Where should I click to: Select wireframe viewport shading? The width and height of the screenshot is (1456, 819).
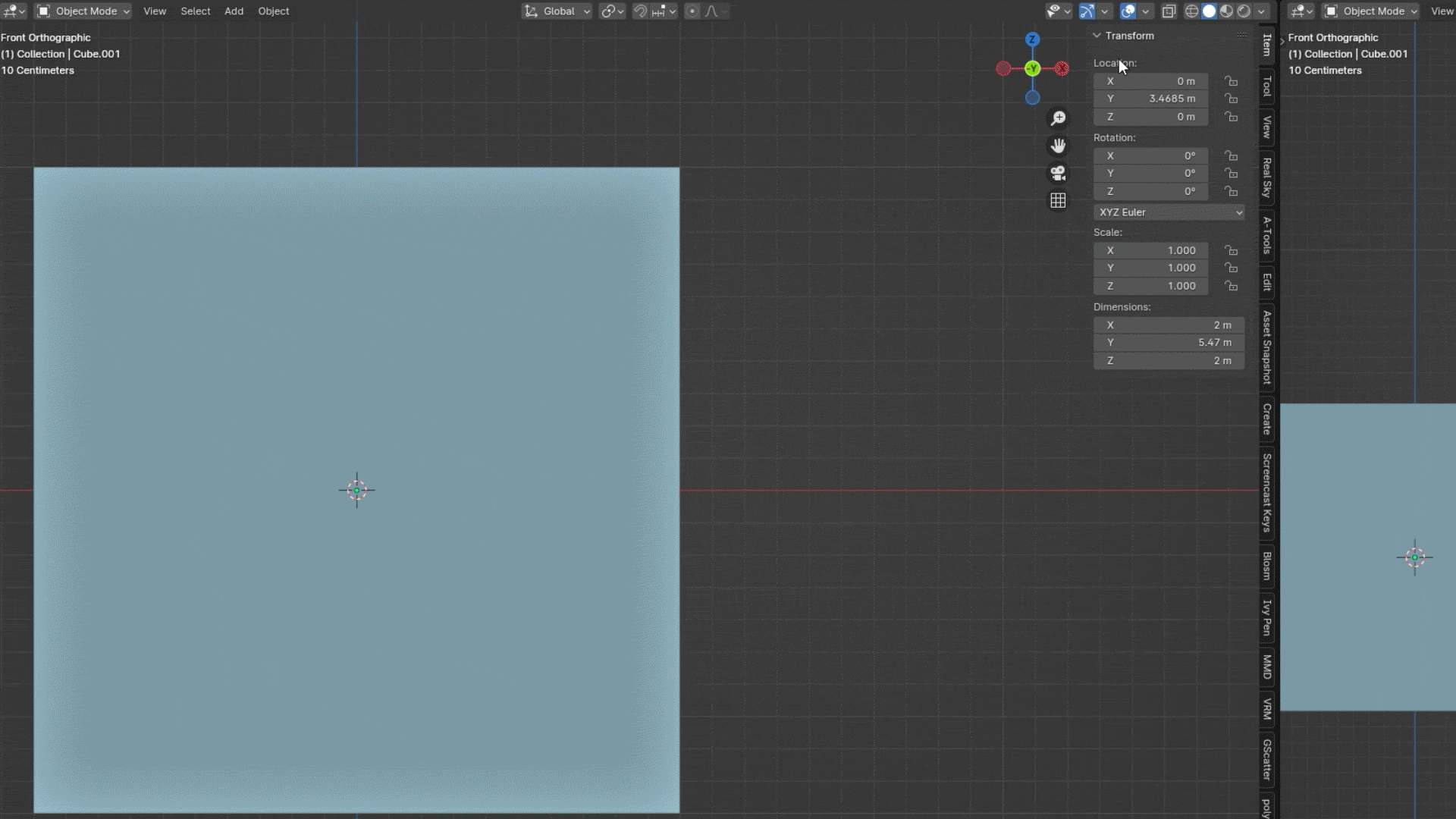(x=1191, y=11)
